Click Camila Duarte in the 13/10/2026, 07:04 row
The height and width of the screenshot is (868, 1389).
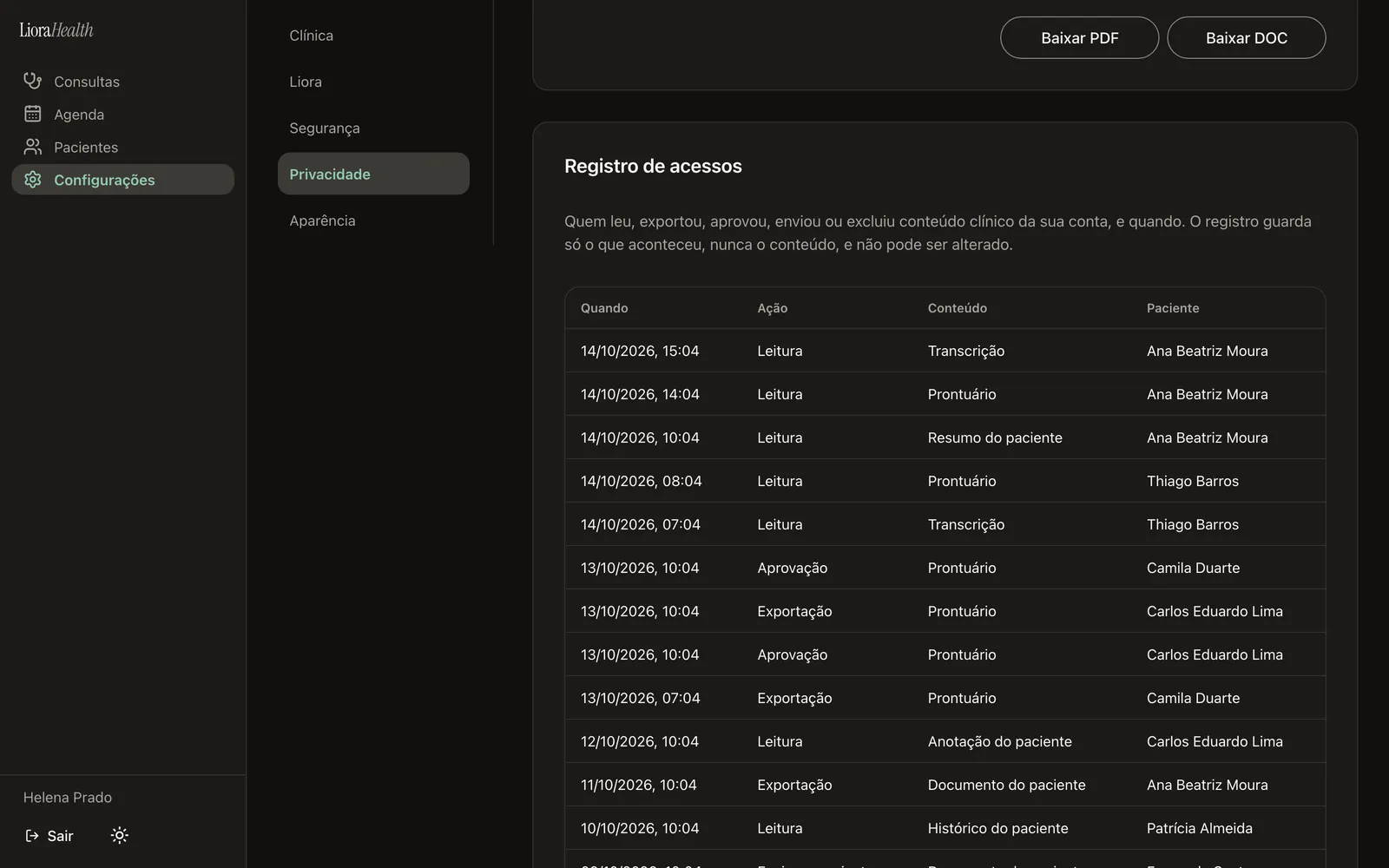[x=1194, y=698]
